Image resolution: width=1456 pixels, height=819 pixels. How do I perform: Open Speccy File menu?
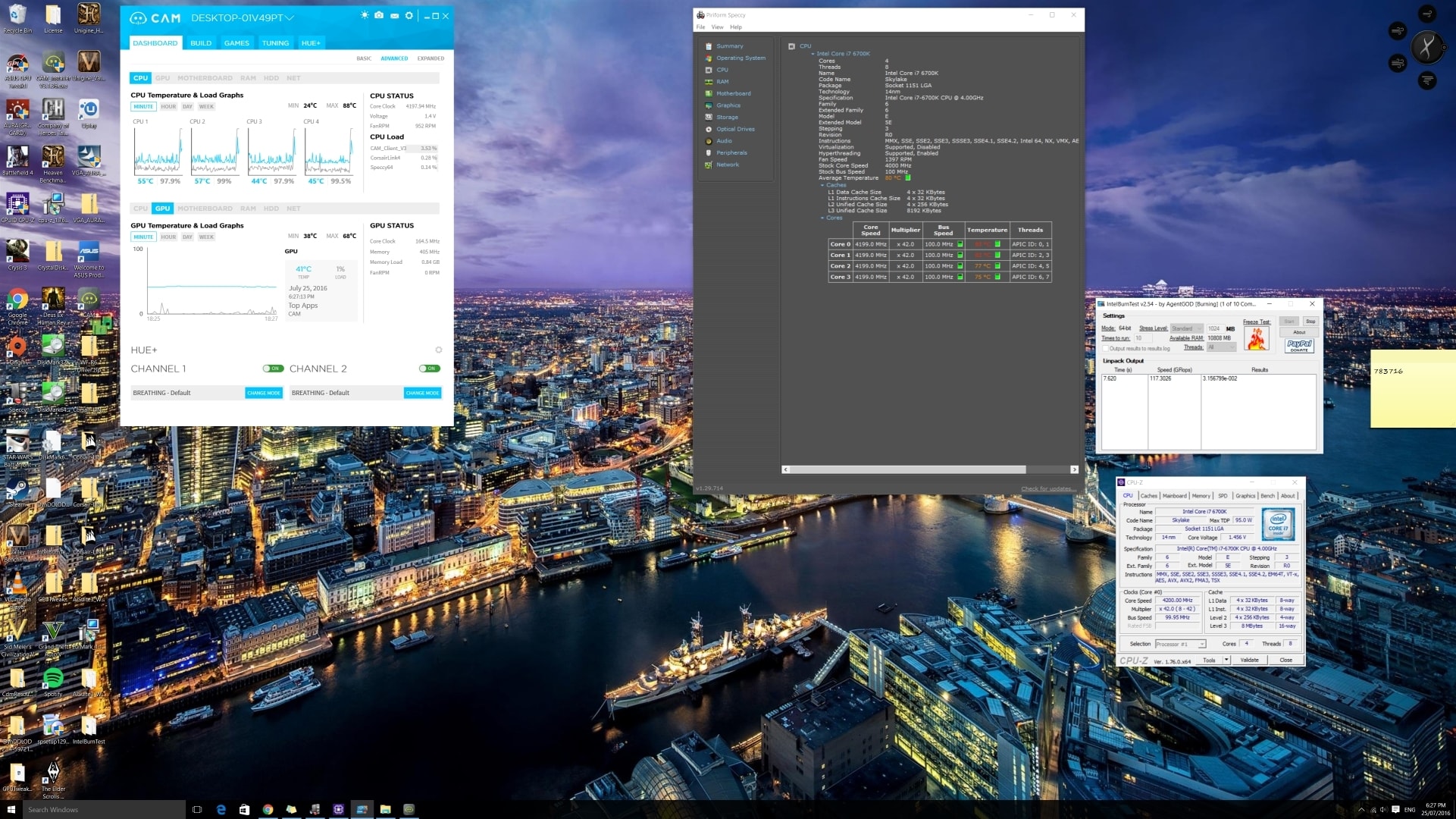[700, 27]
